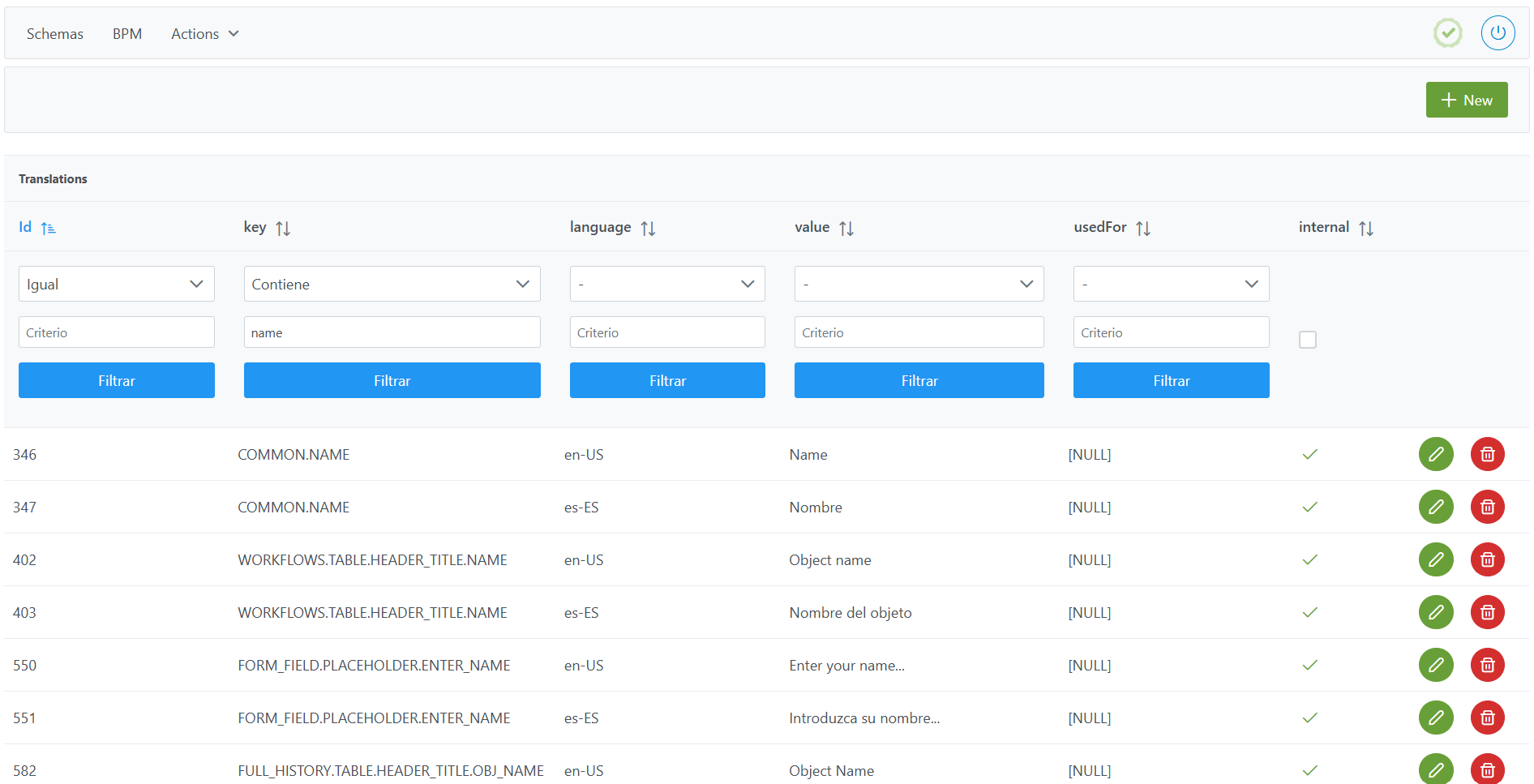Sort table by key column
The height and width of the screenshot is (784, 1534).
tap(282, 229)
